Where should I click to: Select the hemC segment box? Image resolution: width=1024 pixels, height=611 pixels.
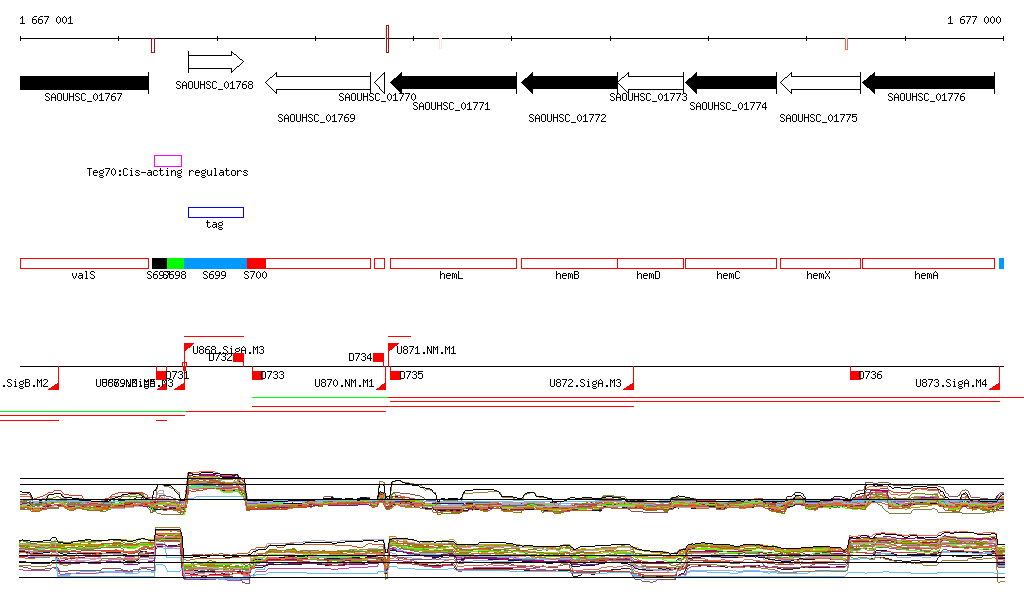[x=731, y=264]
